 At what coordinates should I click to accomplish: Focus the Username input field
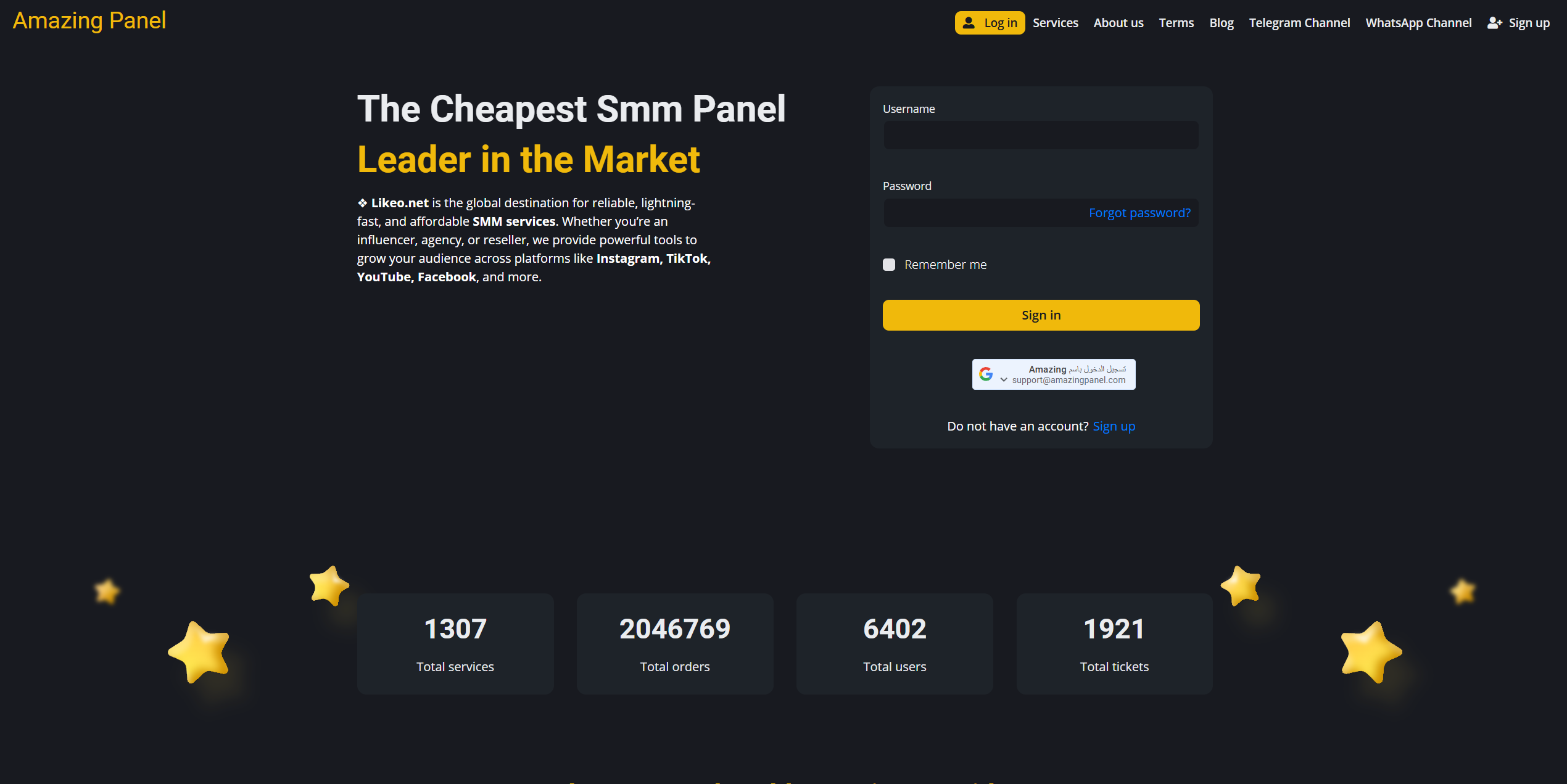pyautogui.click(x=1041, y=135)
